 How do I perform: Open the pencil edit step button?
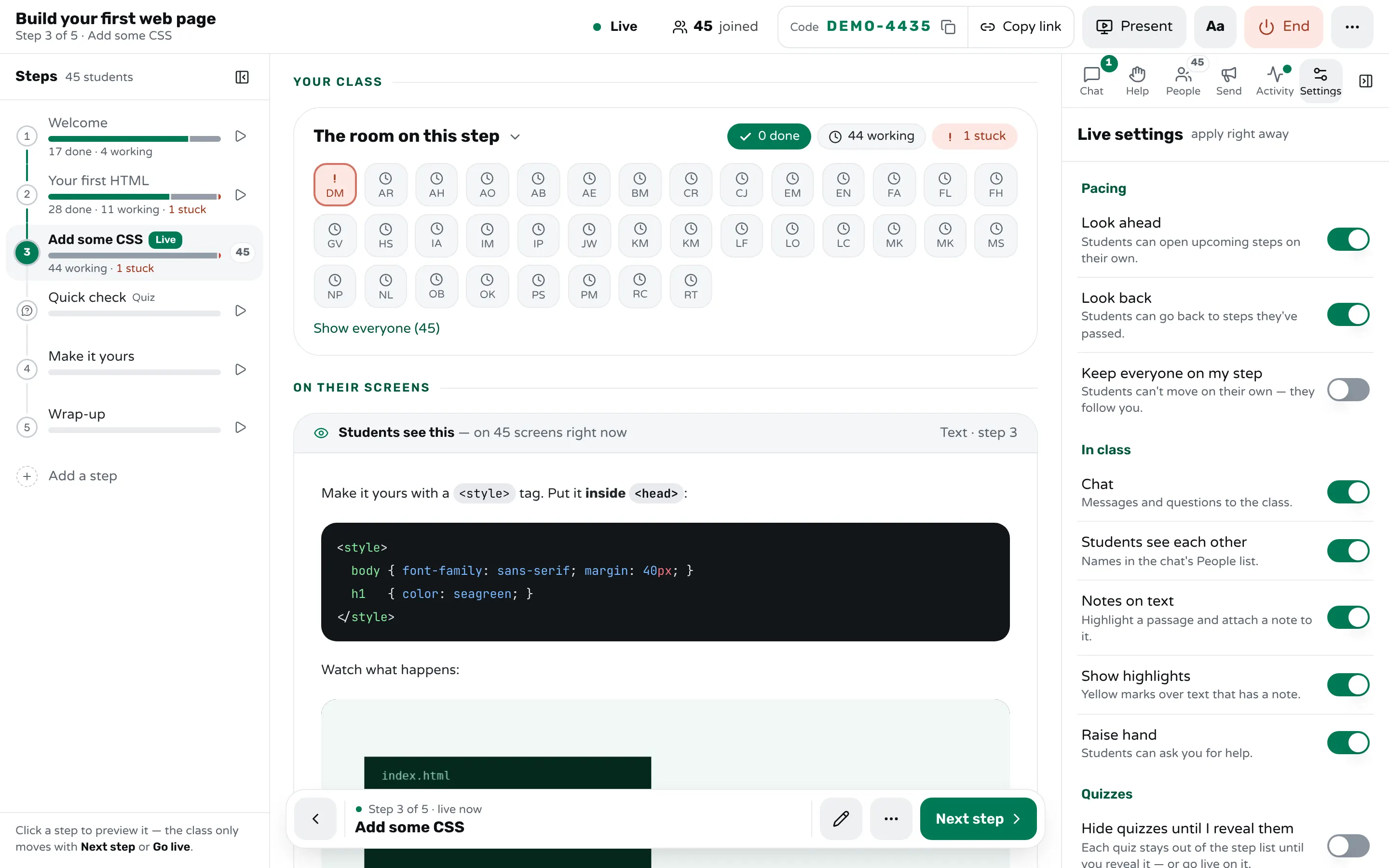point(841,819)
